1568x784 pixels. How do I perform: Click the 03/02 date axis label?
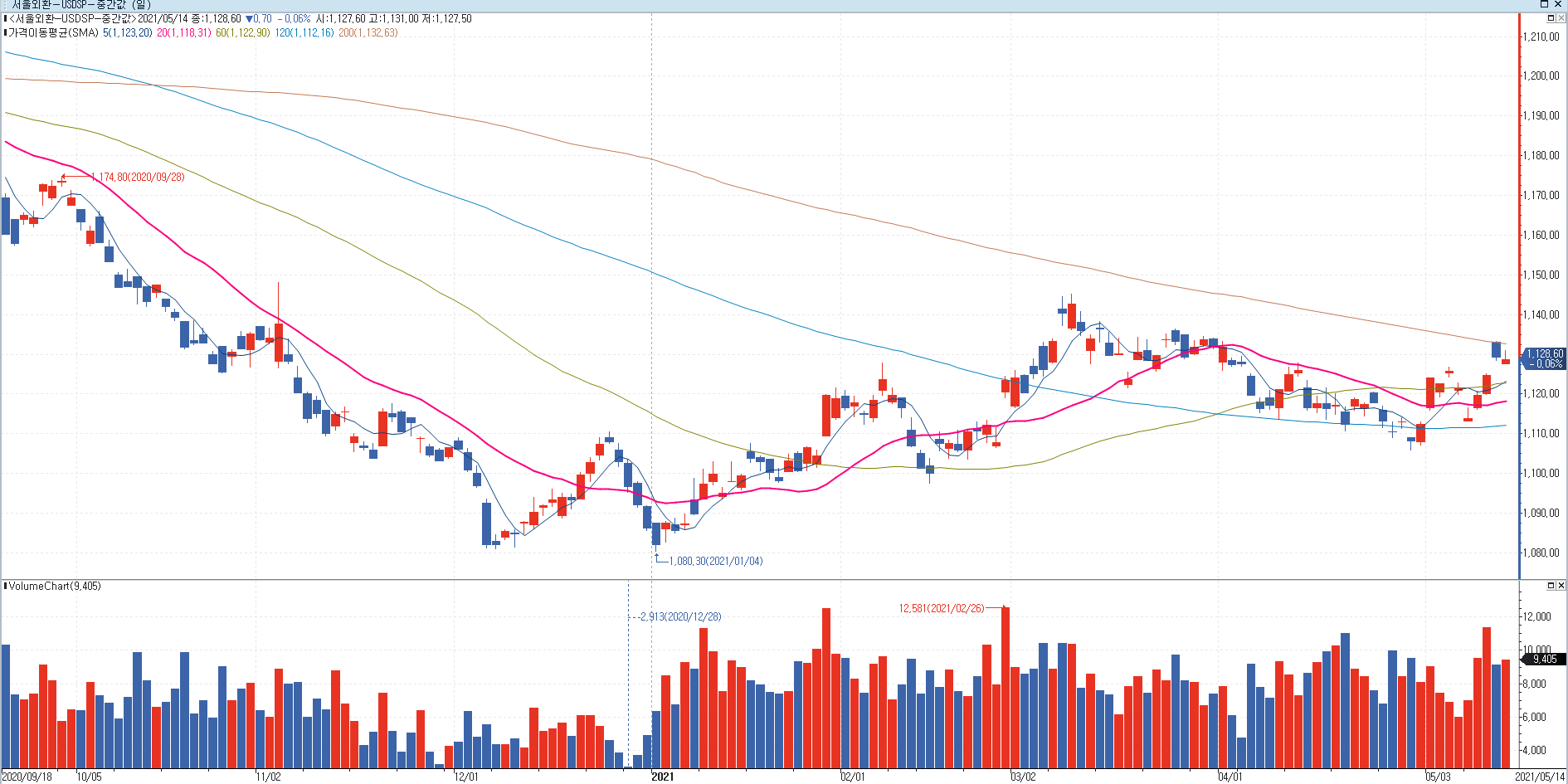[1023, 777]
